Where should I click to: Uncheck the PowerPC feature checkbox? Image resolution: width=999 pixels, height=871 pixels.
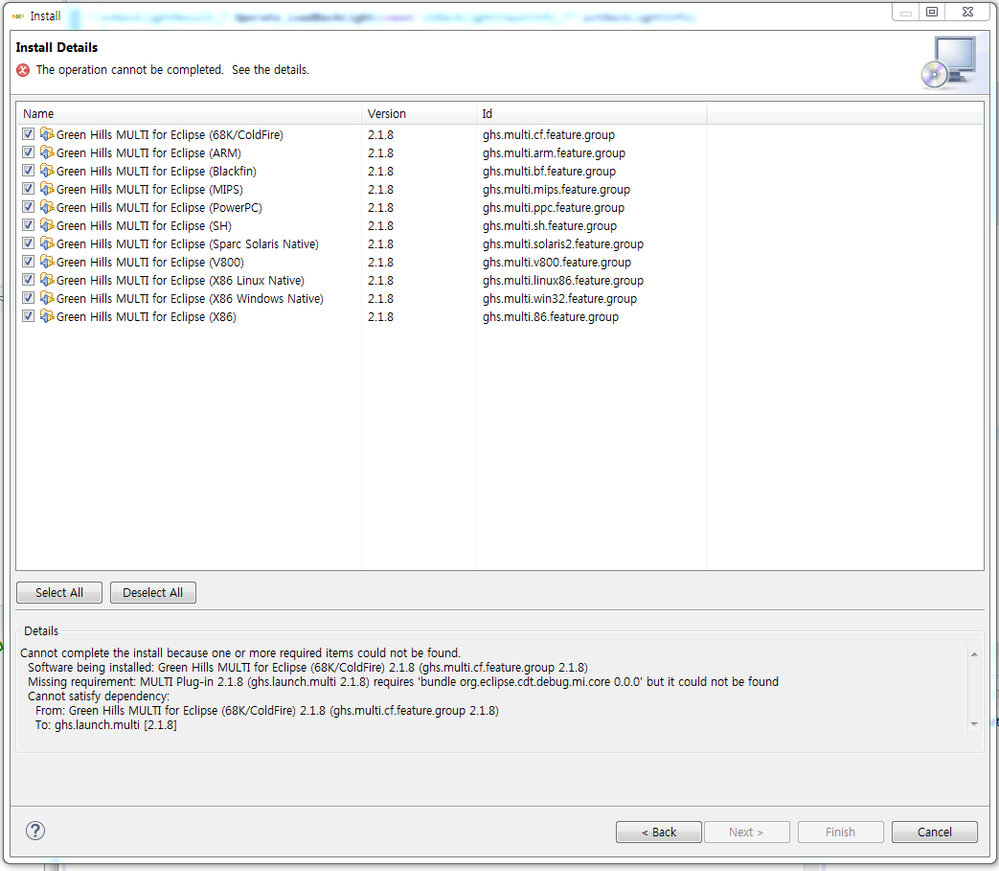pyautogui.click(x=28, y=206)
